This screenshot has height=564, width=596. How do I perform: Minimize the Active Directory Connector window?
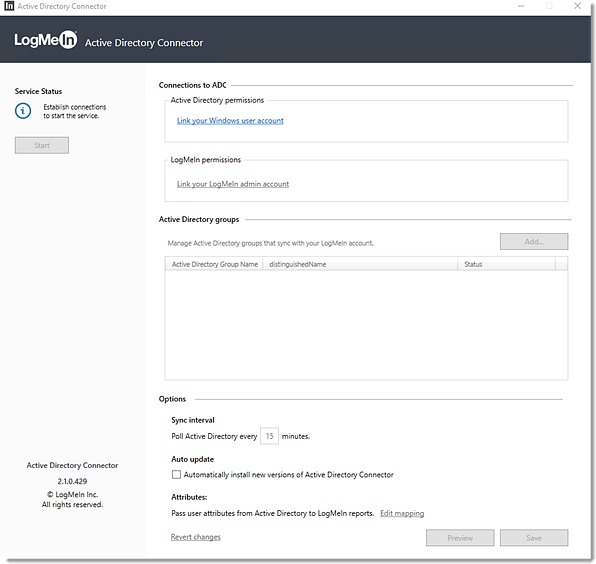[x=521, y=6]
